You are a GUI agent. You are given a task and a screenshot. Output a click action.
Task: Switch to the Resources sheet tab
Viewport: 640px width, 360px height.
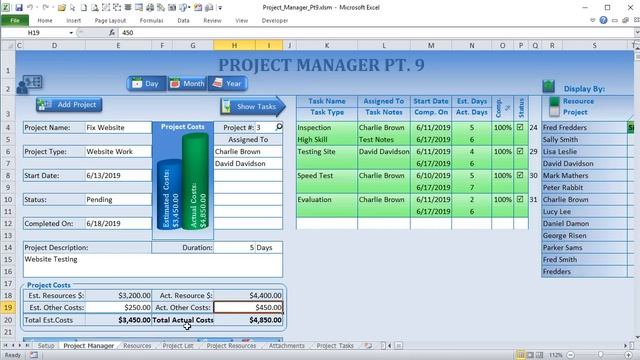coord(137,346)
